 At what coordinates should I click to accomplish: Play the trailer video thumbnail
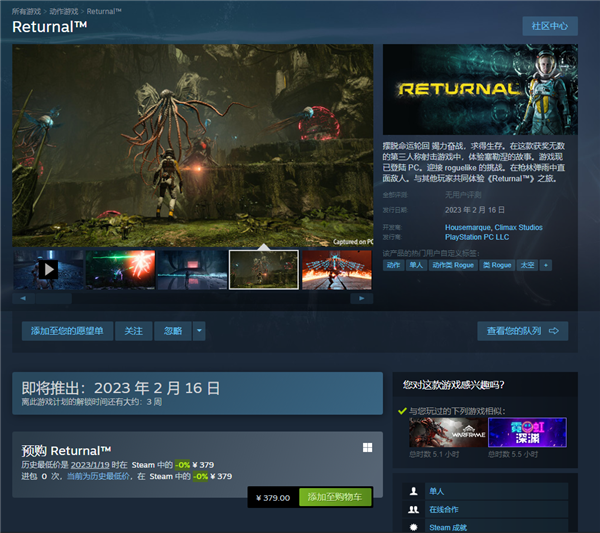[48, 270]
